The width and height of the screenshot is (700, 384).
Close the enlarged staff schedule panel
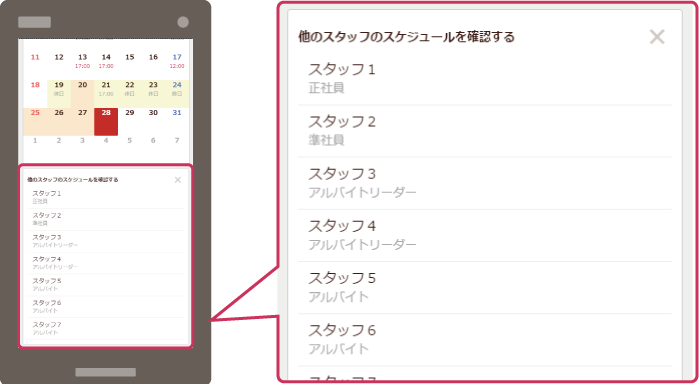tap(657, 37)
